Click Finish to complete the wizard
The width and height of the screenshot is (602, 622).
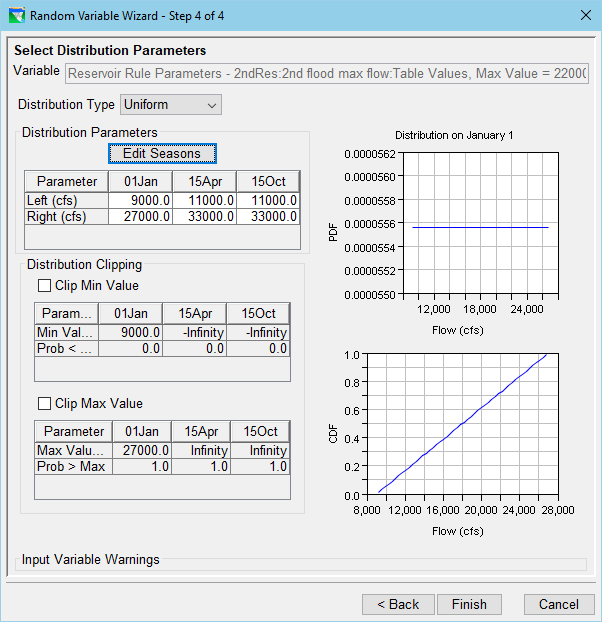(x=469, y=604)
